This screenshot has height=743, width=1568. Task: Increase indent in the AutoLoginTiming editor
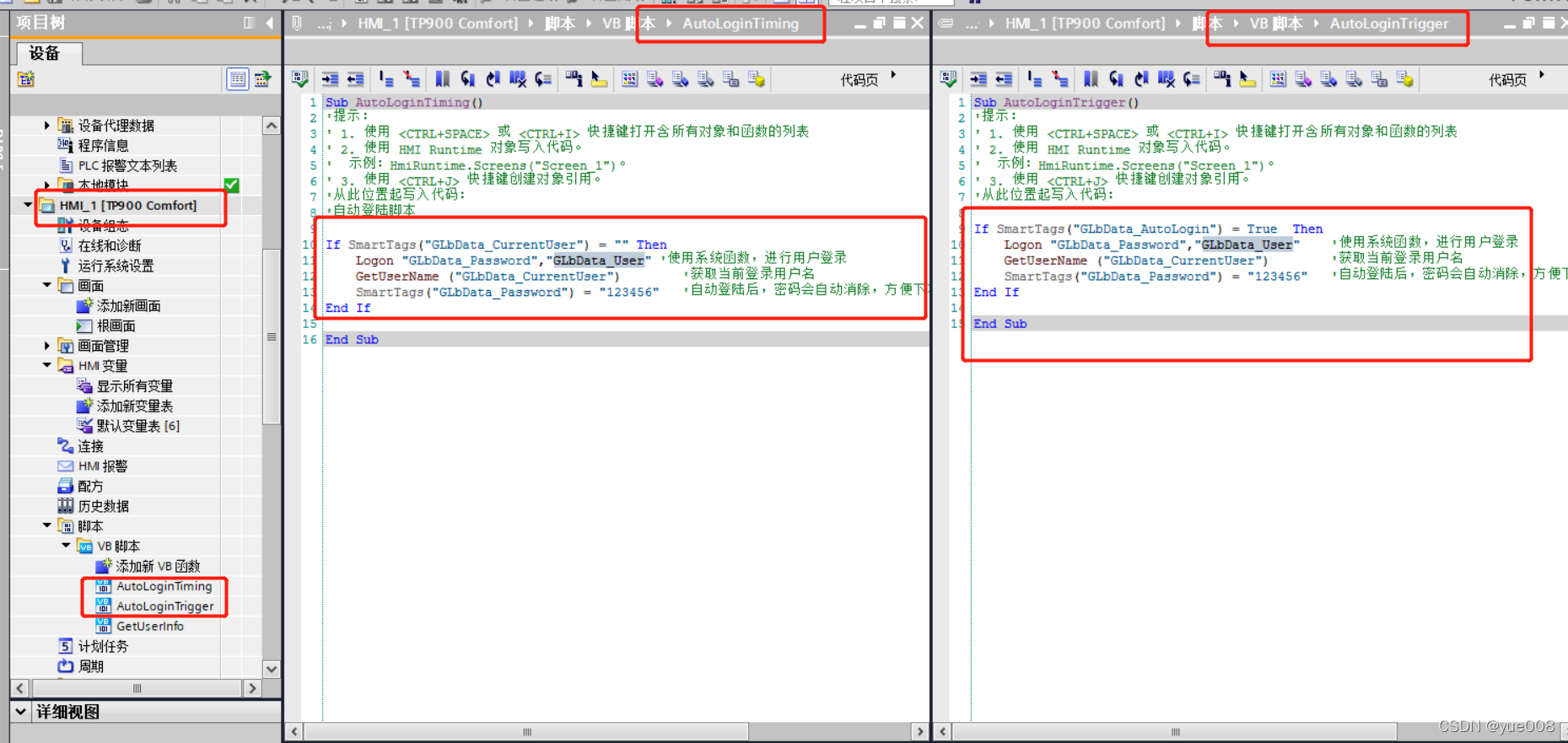330,79
